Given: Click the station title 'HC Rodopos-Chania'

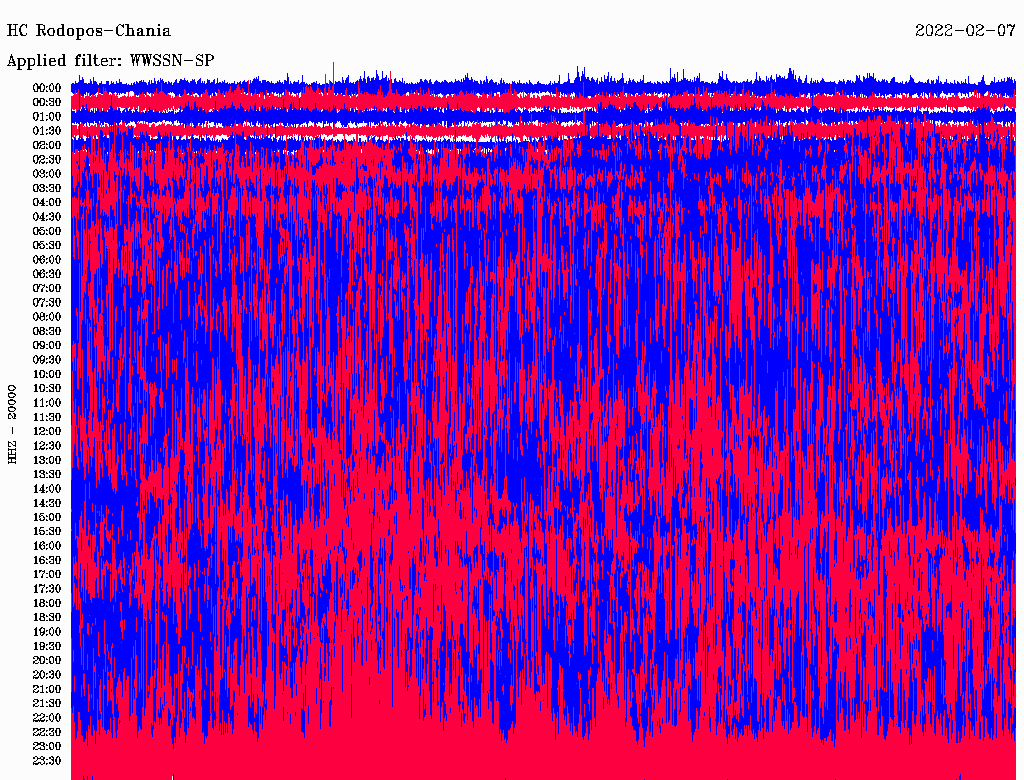Looking at the screenshot, I should [89, 31].
